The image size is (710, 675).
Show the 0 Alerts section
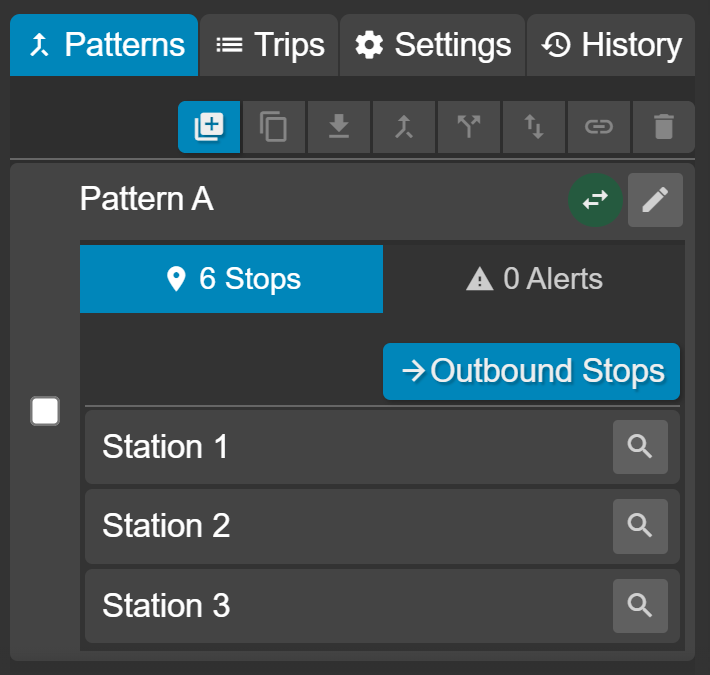[534, 279]
